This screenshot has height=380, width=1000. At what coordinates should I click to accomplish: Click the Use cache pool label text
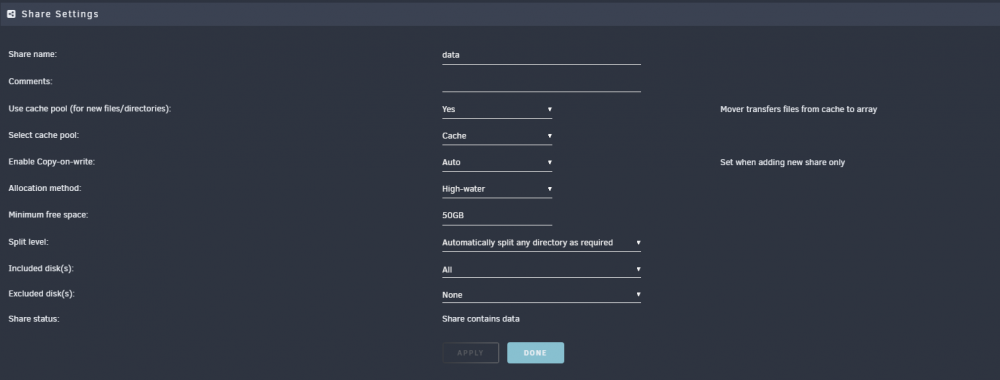pos(90,109)
